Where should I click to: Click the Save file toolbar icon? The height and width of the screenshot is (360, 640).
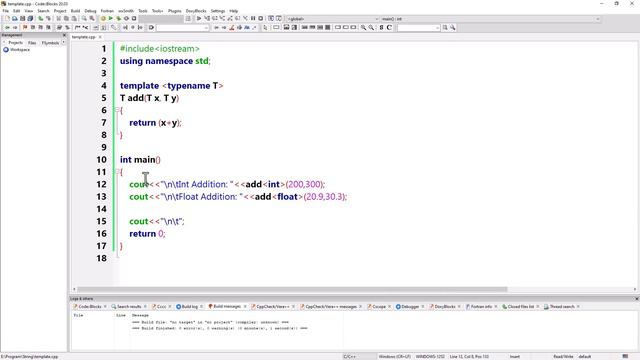tap(22, 19)
